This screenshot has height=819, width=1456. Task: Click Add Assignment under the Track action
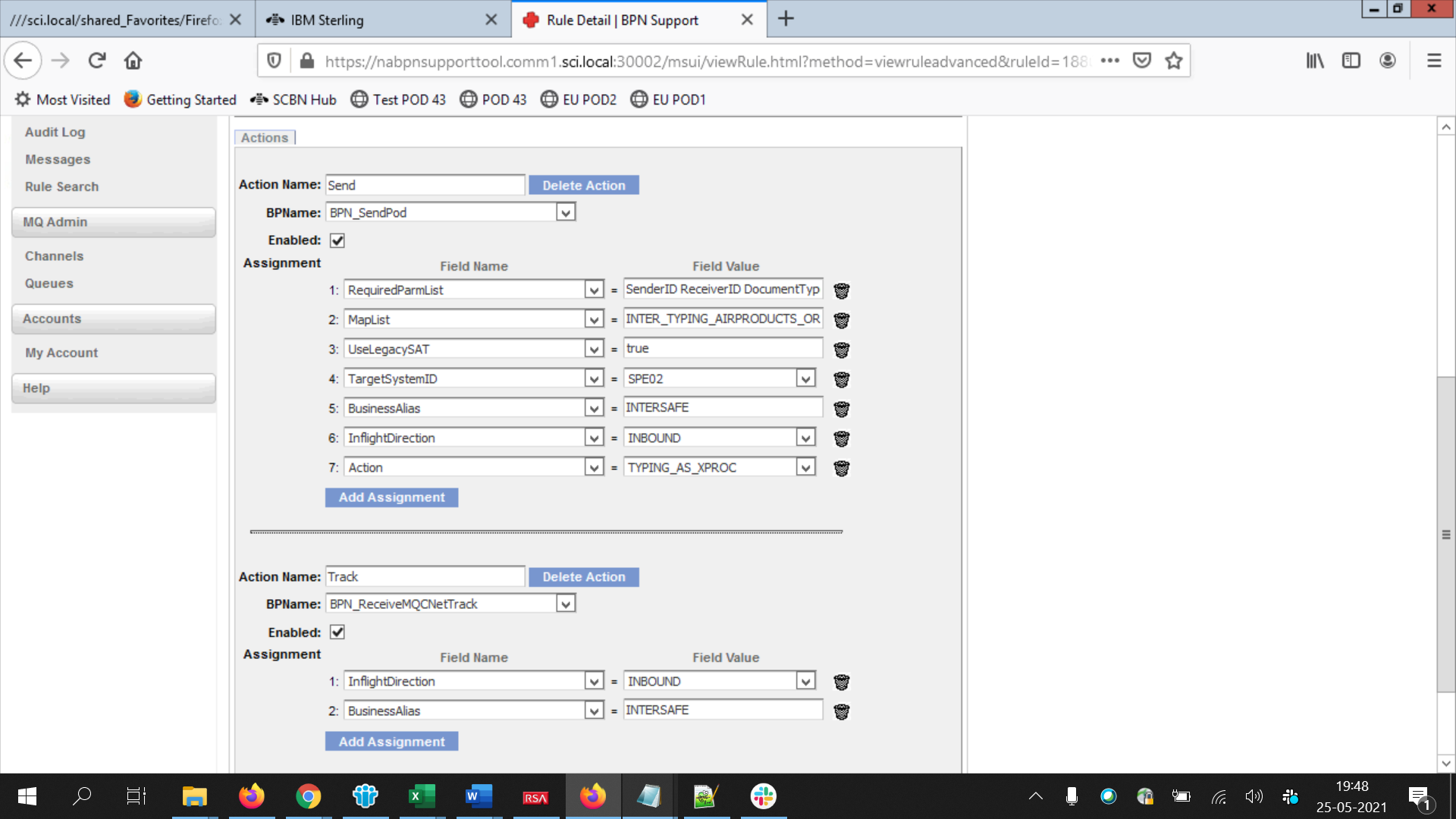[391, 742]
